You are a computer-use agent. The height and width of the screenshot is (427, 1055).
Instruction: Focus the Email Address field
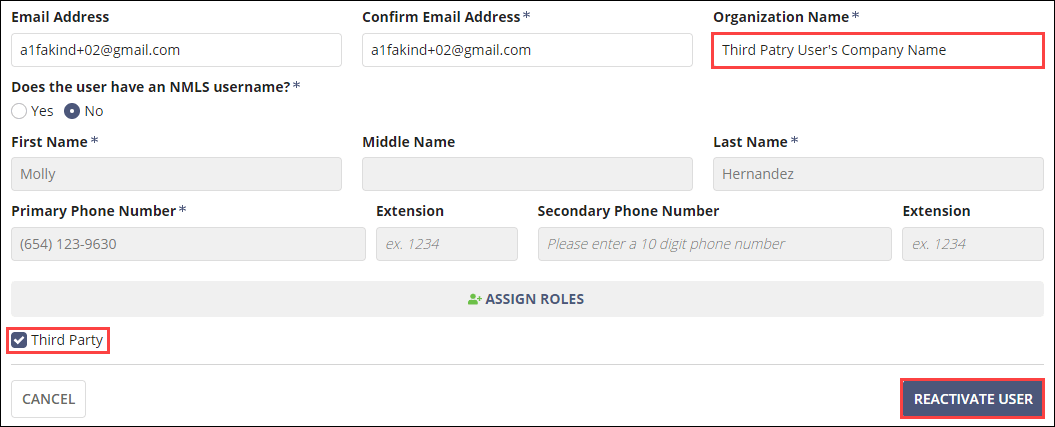pos(176,50)
